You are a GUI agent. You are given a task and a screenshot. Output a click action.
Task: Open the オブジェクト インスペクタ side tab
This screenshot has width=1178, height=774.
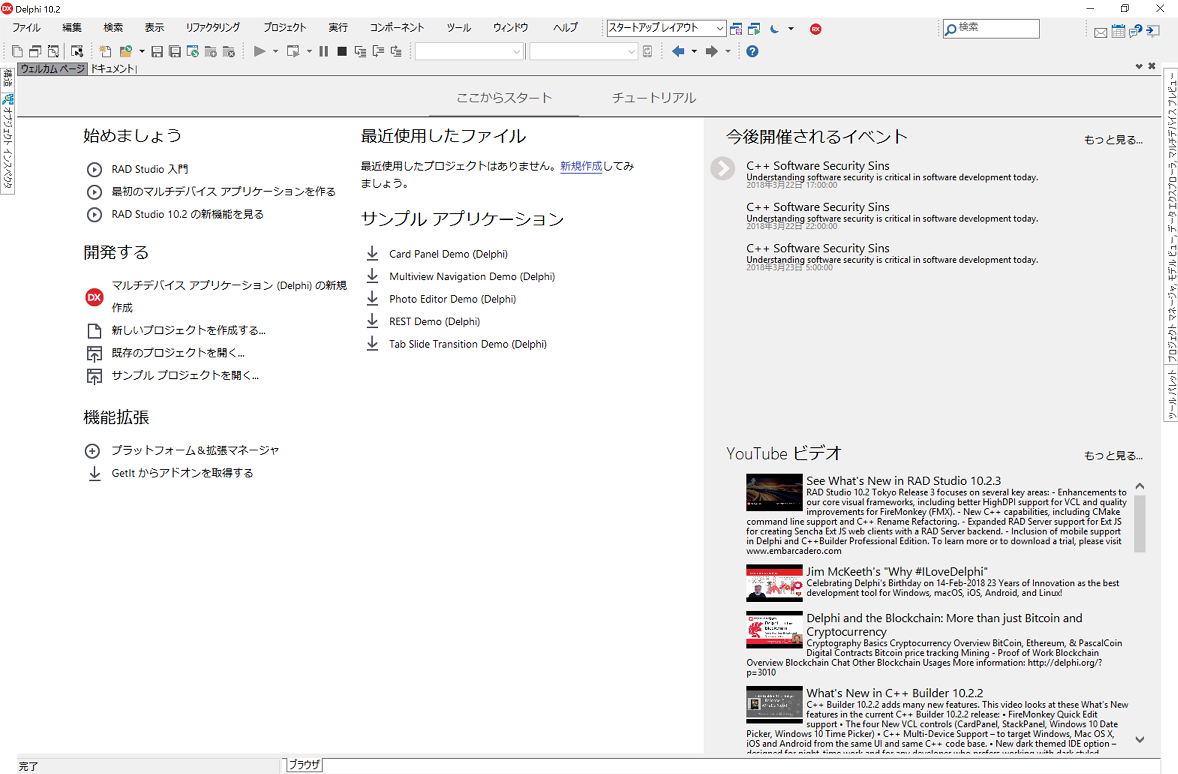(8, 143)
